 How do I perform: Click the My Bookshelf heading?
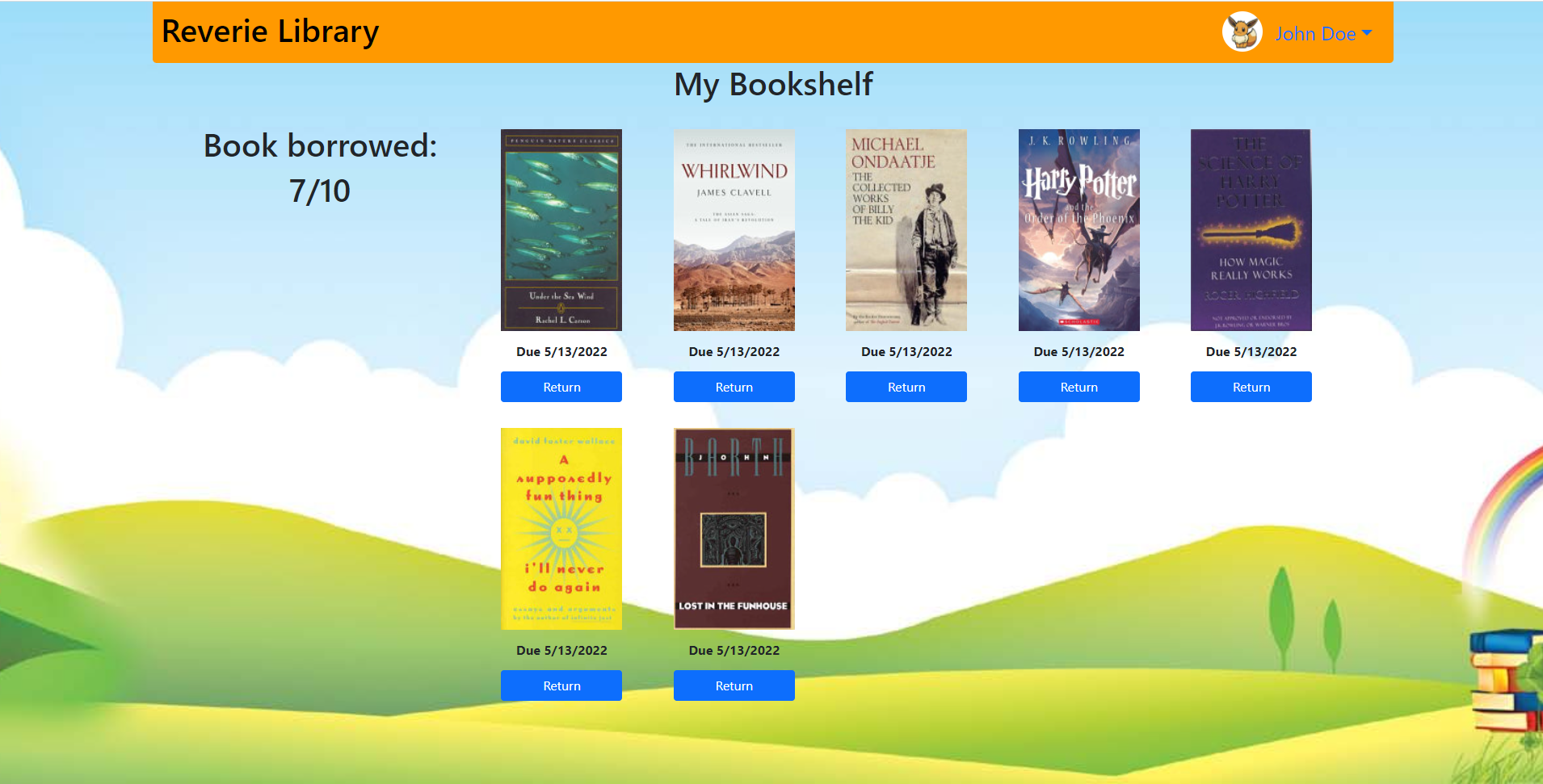point(773,85)
